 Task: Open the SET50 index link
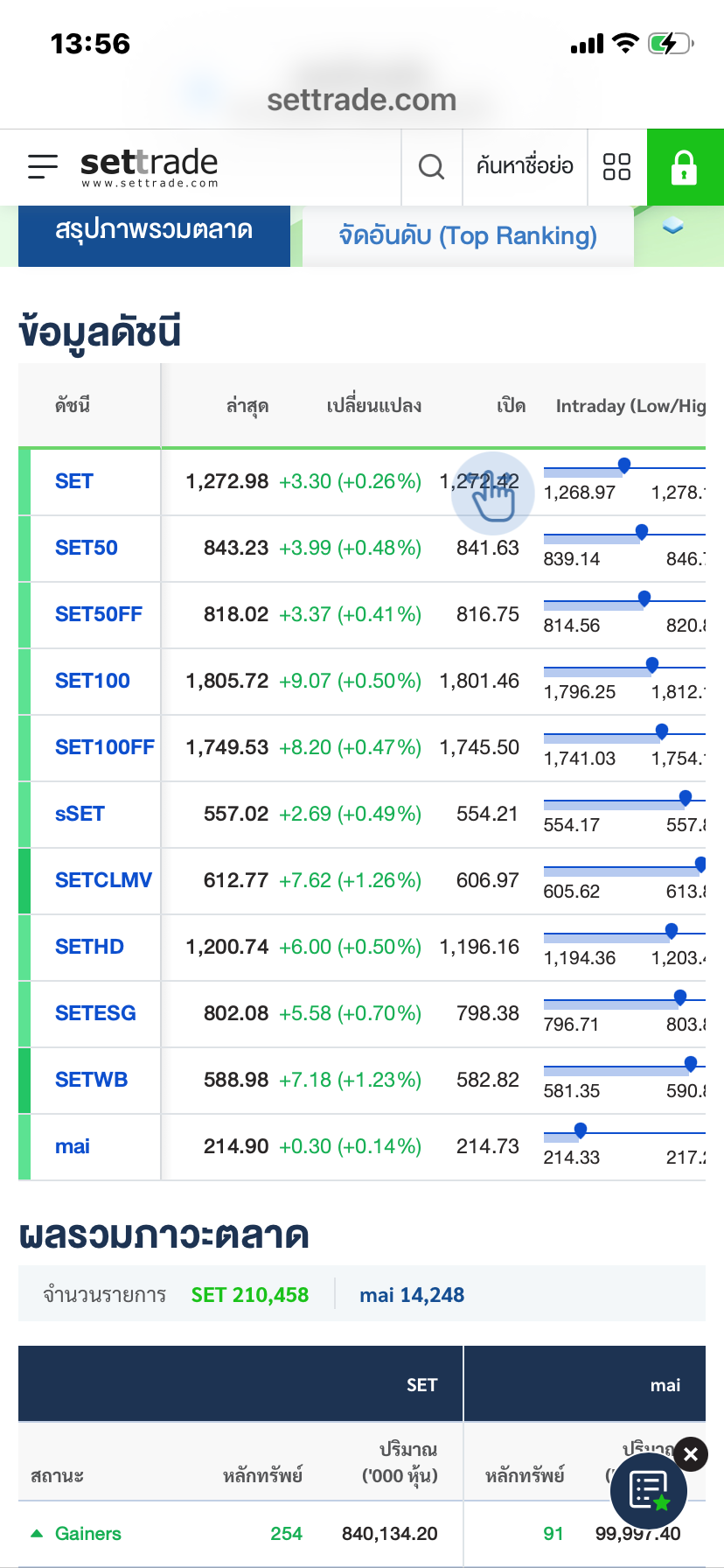click(87, 548)
